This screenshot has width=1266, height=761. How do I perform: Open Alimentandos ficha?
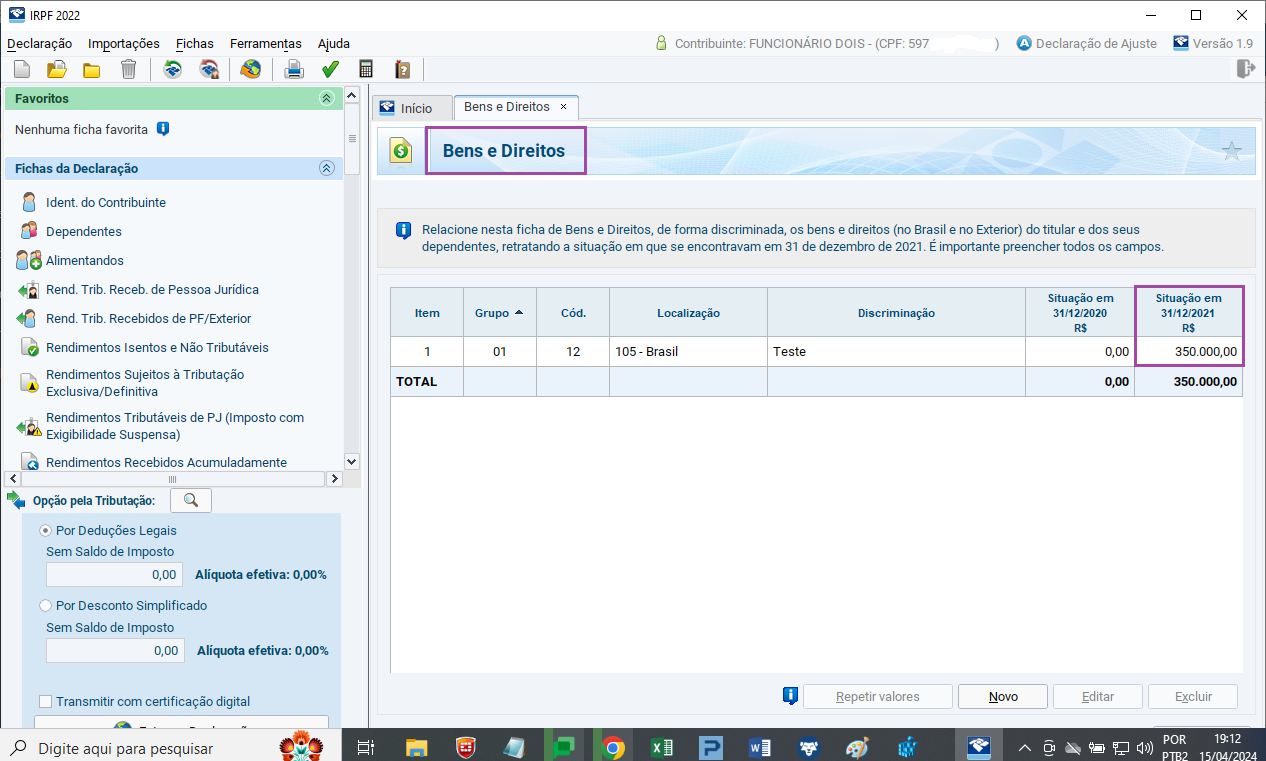tap(85, 260)
